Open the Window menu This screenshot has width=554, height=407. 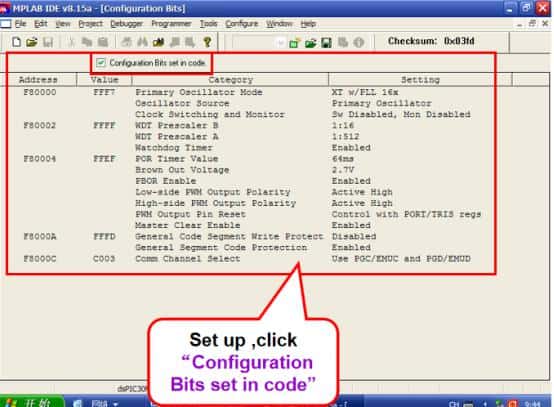coord(279,24)
